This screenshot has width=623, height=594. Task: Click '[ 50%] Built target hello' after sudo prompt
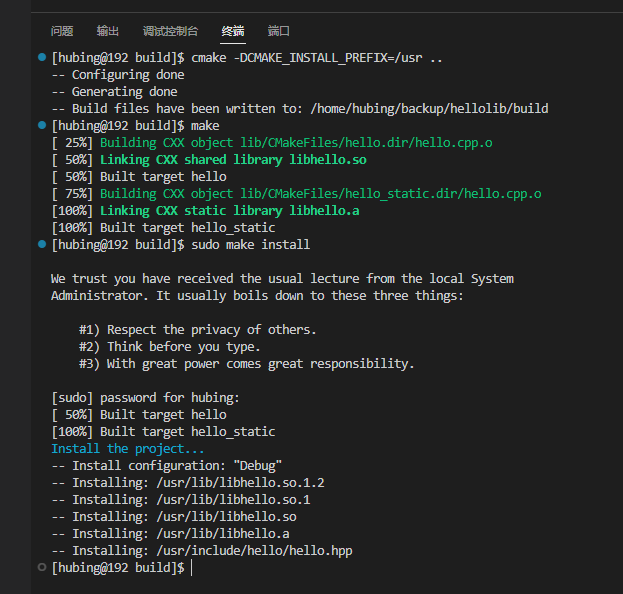click(139, 415)
